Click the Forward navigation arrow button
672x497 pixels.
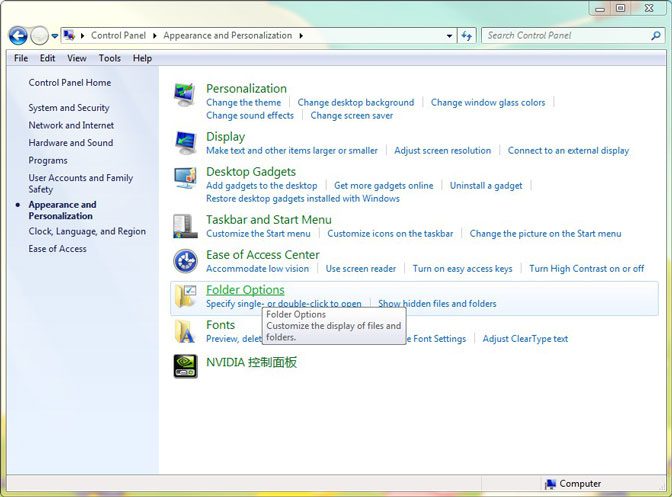[39, 36]
